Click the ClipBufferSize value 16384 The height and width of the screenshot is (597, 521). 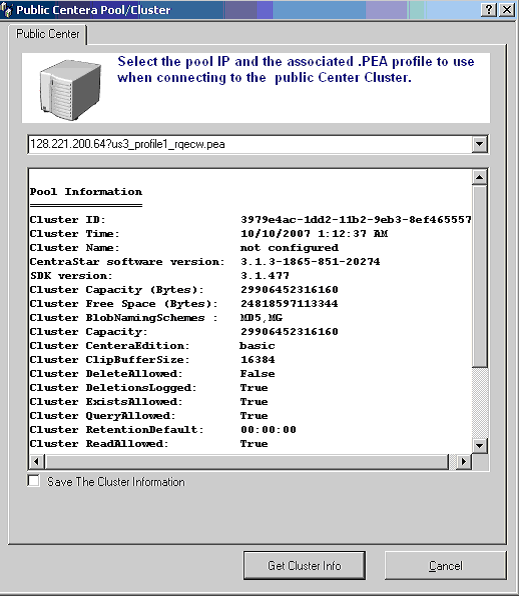point(258,360)
